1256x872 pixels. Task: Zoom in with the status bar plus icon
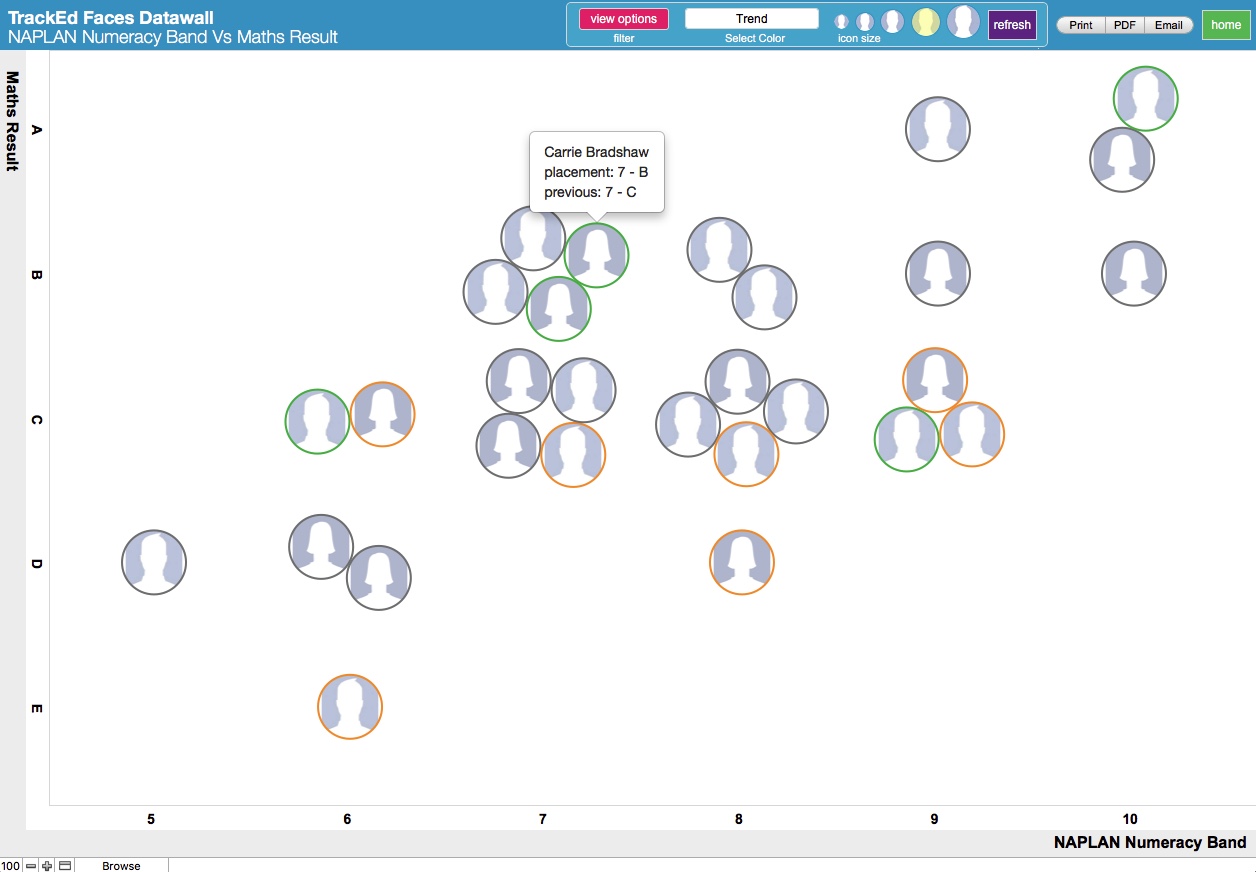[x=47, y=865]
